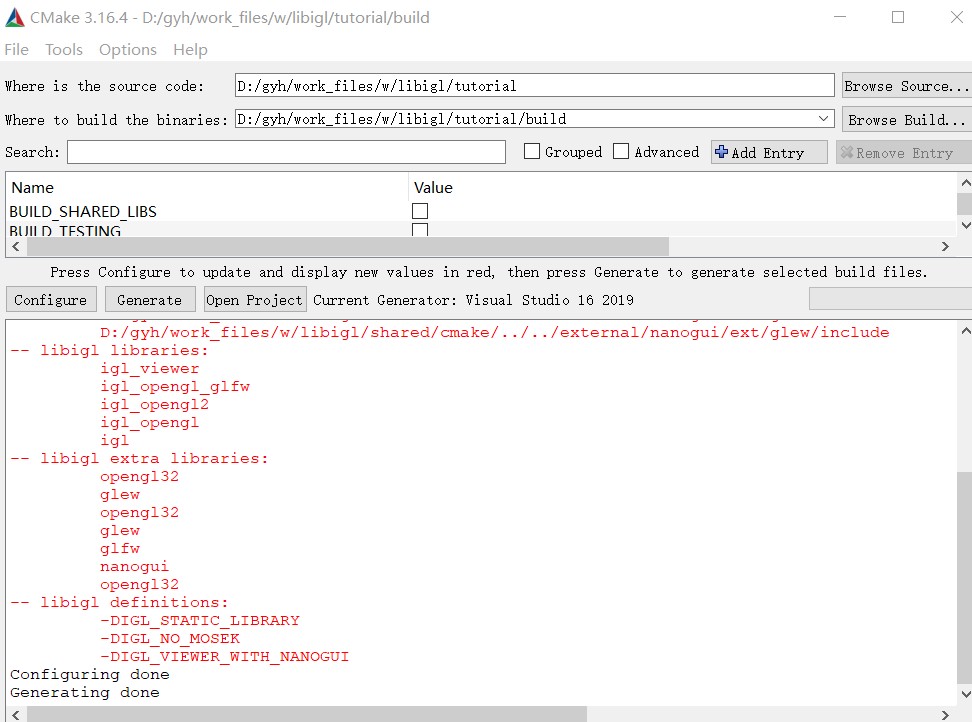
Task: Click the CMake logo in the title bar
Action: point(14,17)
